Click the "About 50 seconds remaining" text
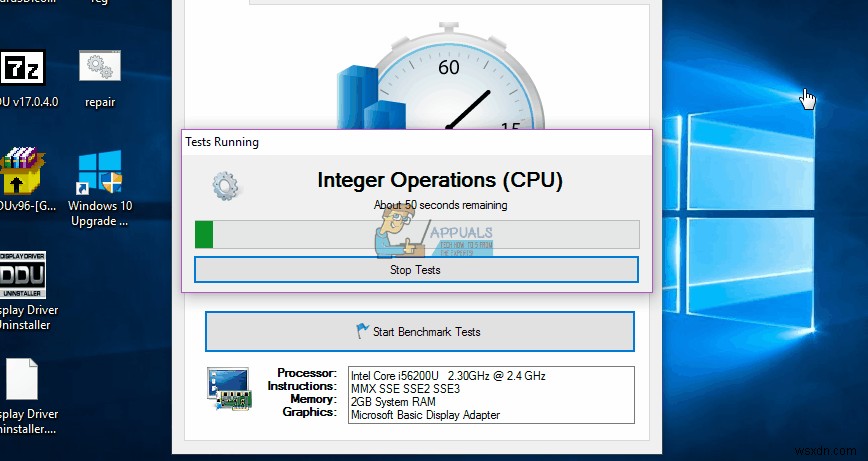Screen dimensions: 868x461 click(440, 205)
